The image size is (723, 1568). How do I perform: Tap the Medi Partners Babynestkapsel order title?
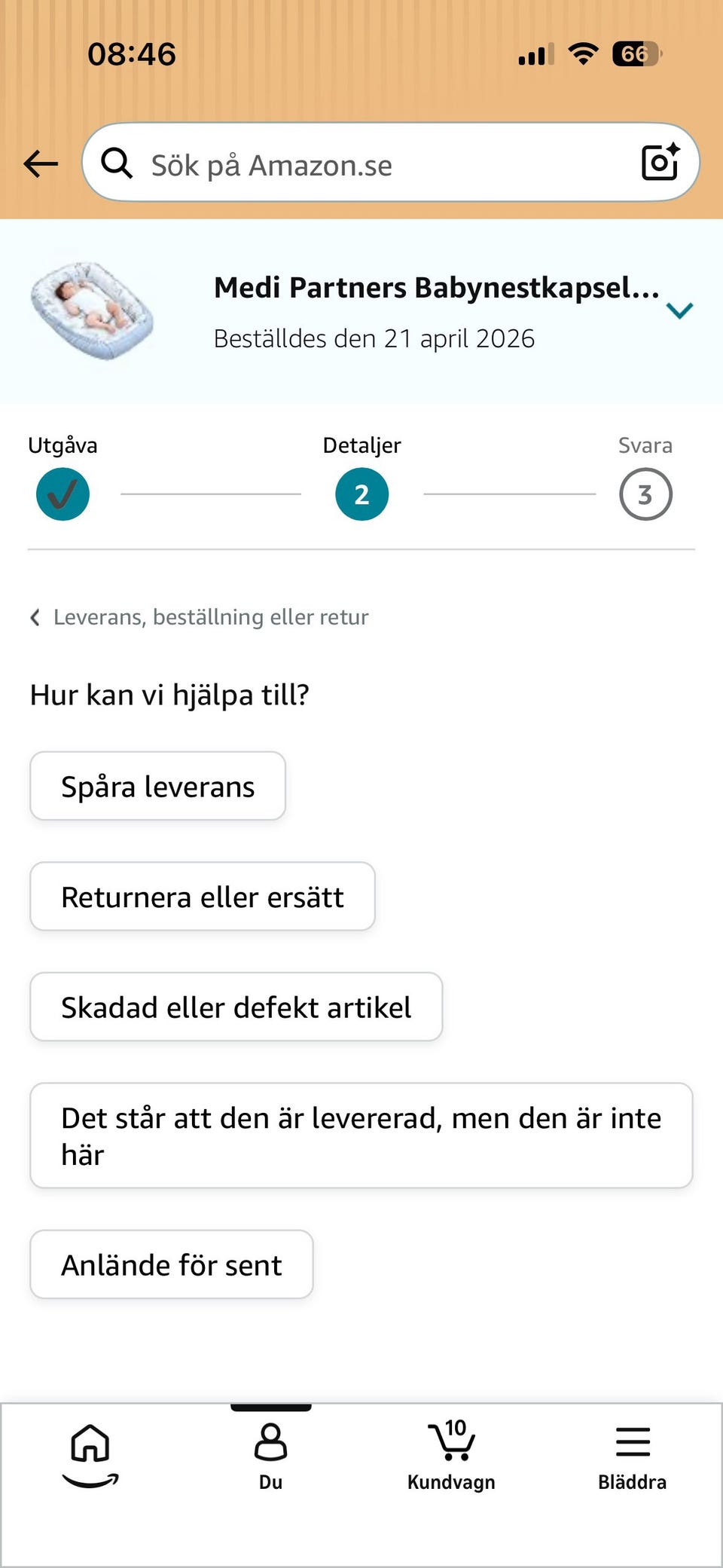(436, 288)
